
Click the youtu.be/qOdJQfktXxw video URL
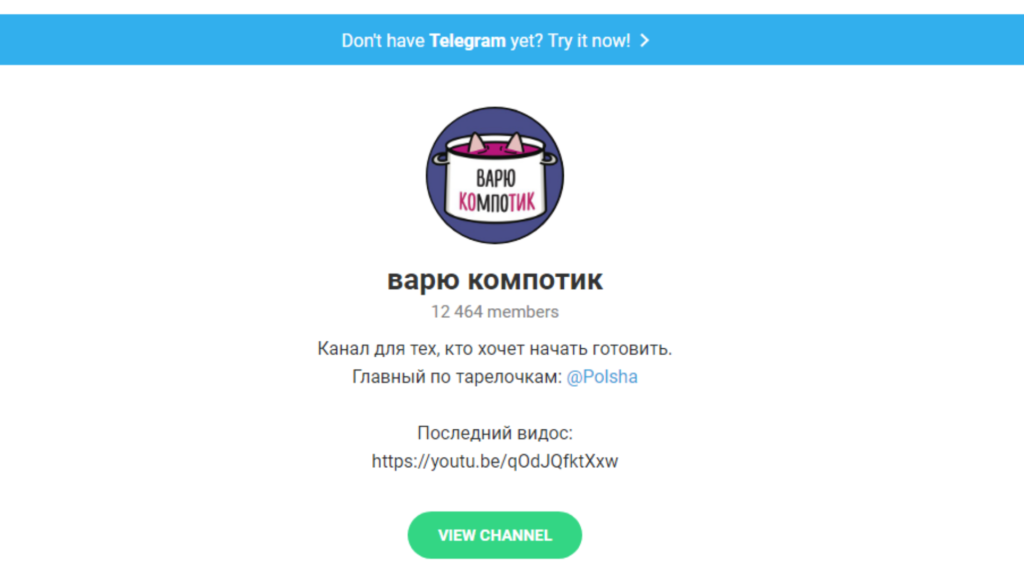[x=495, y=461]
